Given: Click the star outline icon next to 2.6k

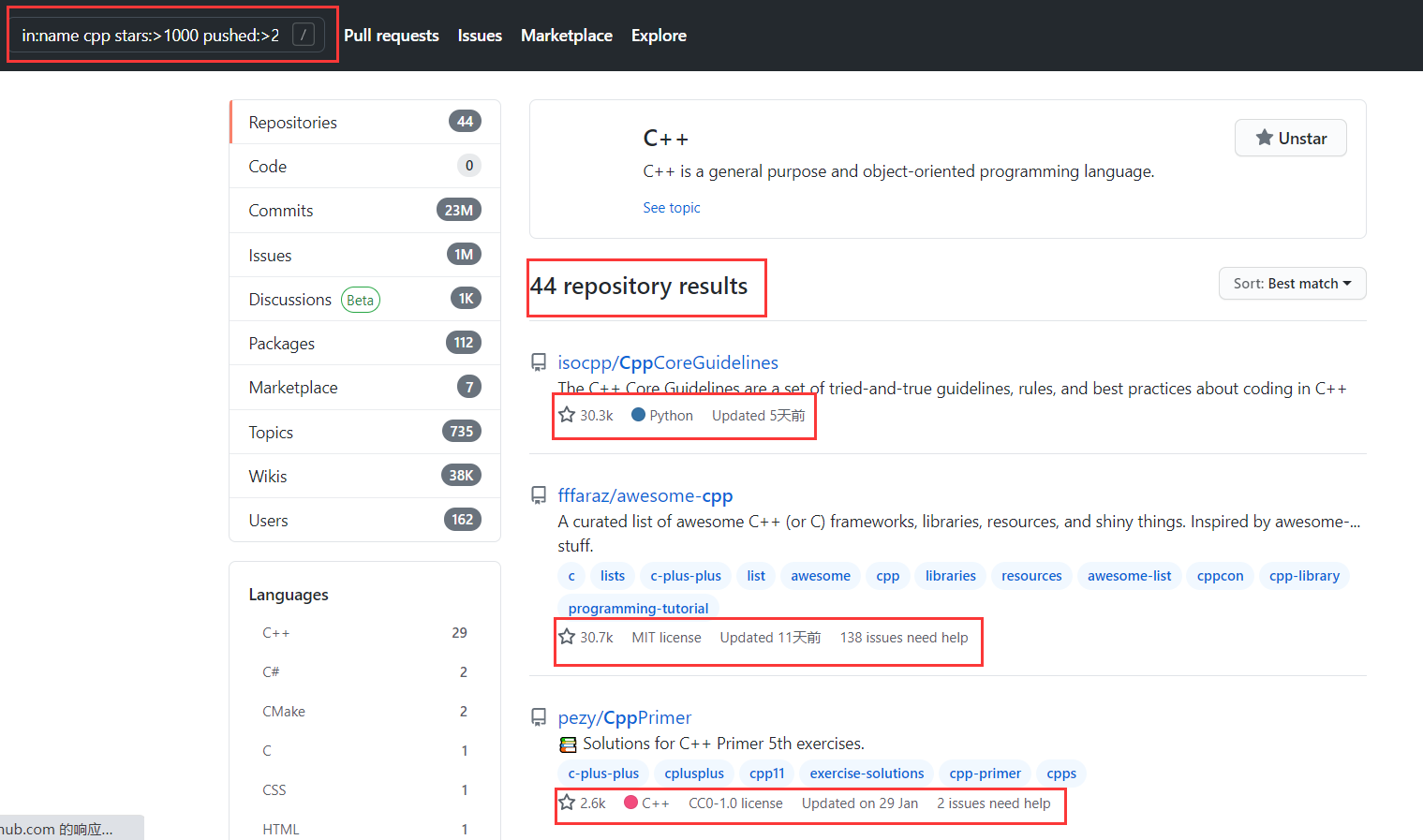Looking at the screenshot, I should [566, 803].
